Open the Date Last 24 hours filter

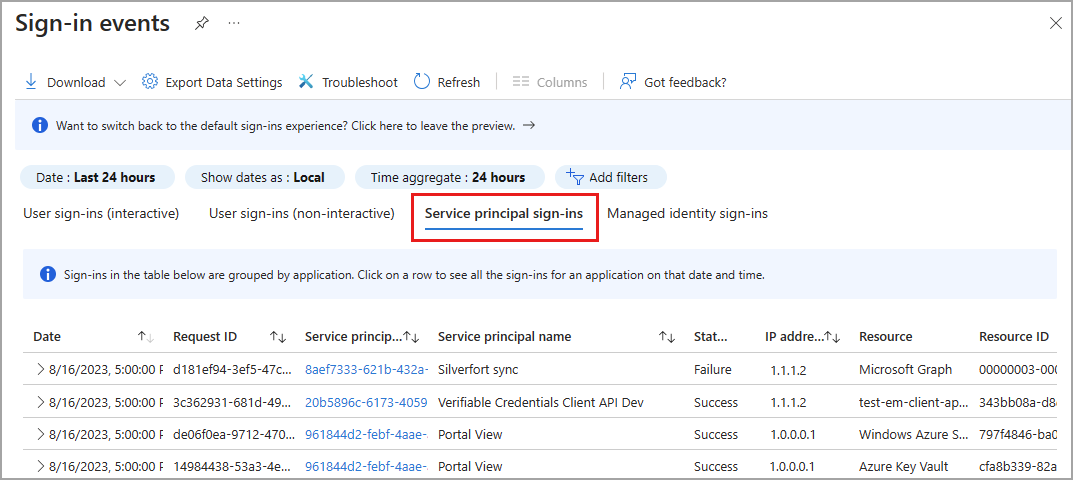(96, 177)
